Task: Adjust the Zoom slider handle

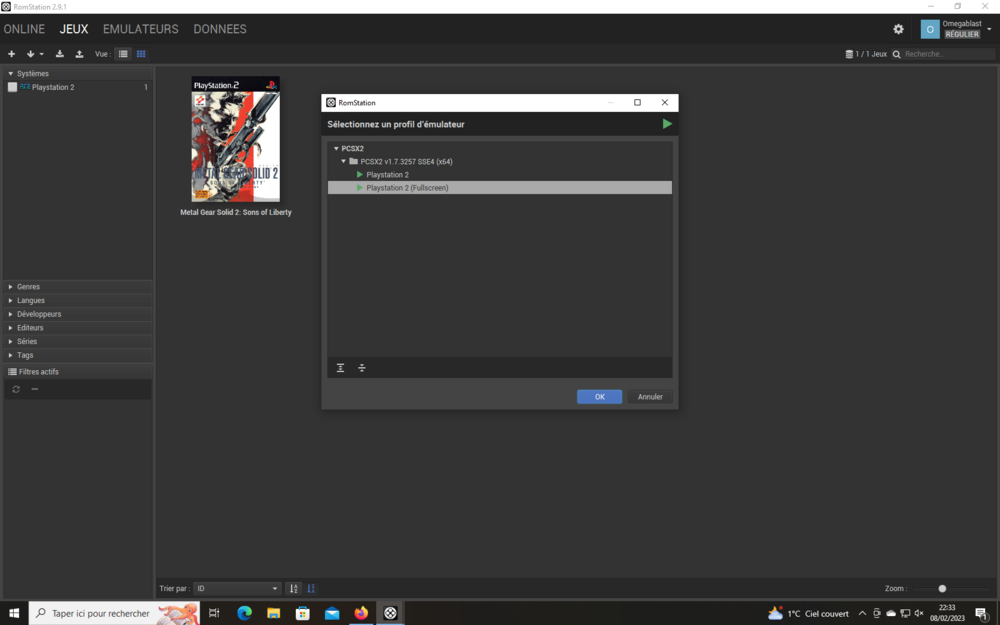Action: [x=942, y=589]
